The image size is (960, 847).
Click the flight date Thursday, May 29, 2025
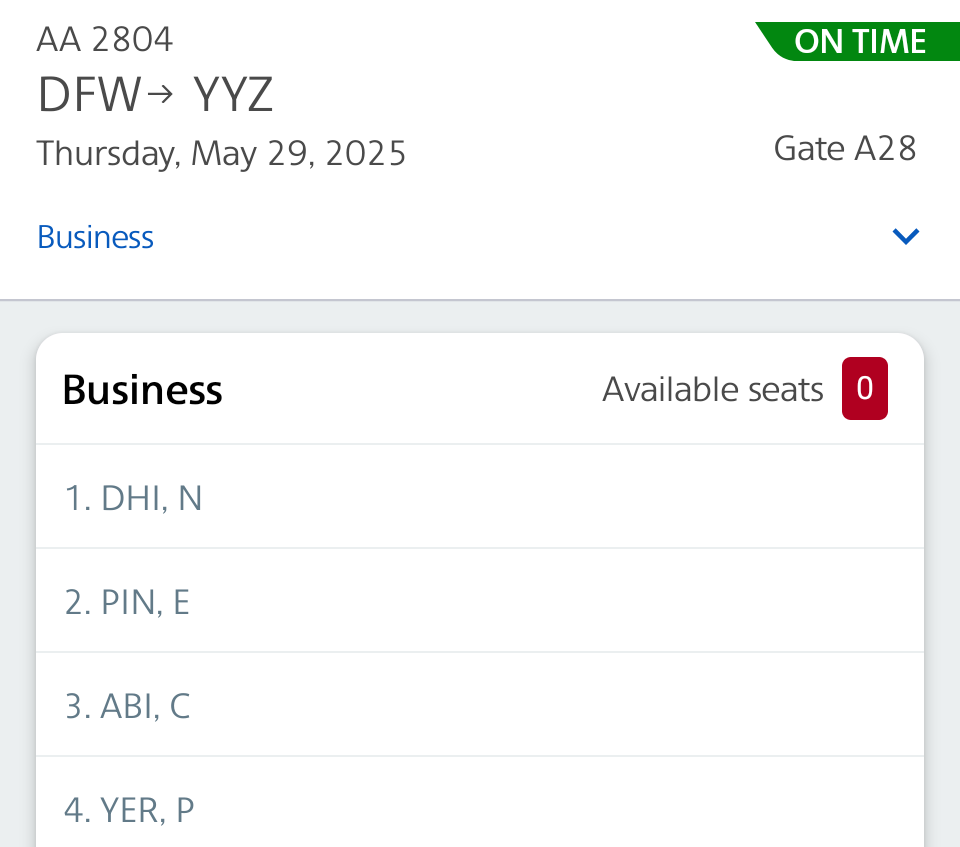221,153
